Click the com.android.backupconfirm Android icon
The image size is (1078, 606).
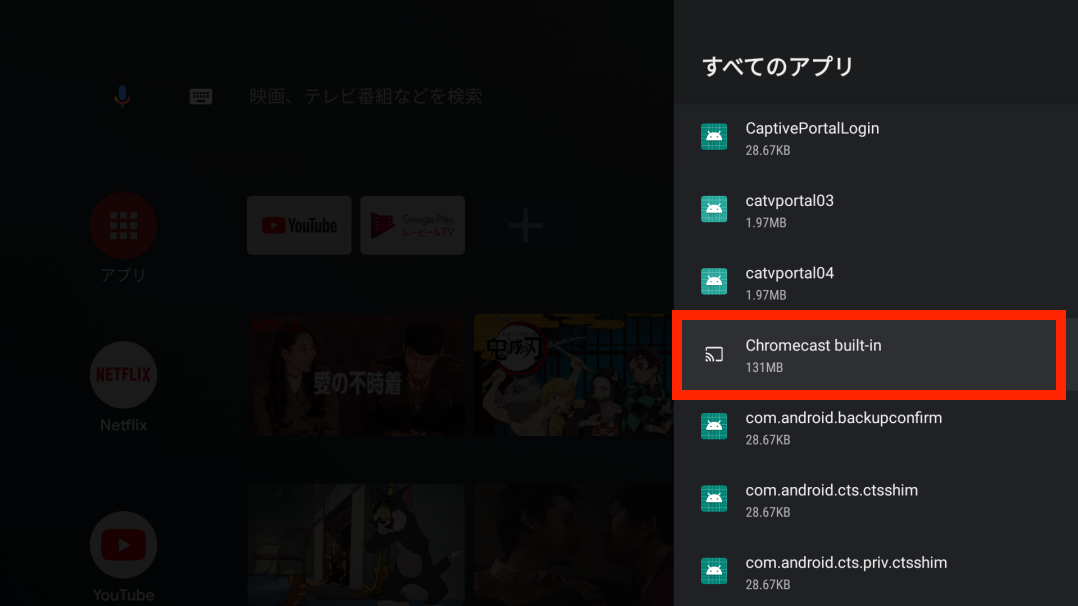(x=714, y=426)
